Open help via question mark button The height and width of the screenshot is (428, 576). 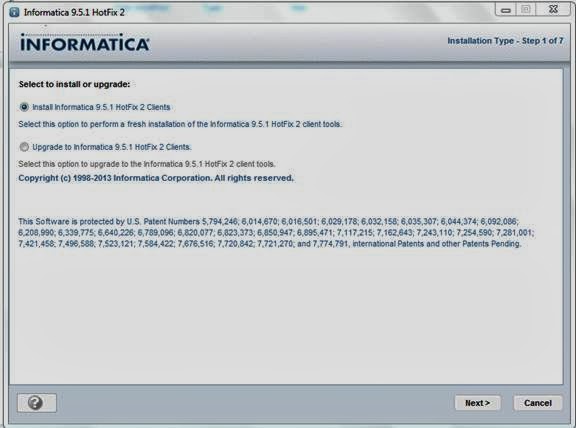[37, 403]
